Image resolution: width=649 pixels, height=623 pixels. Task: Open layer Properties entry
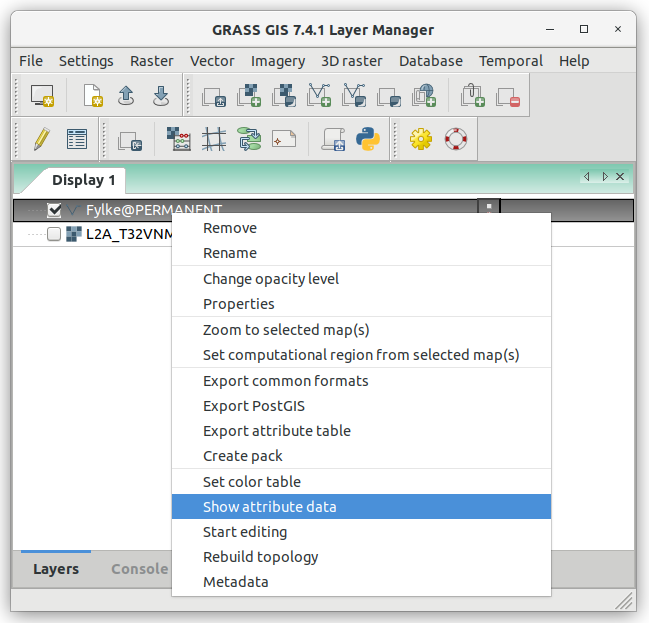(361, 304)
